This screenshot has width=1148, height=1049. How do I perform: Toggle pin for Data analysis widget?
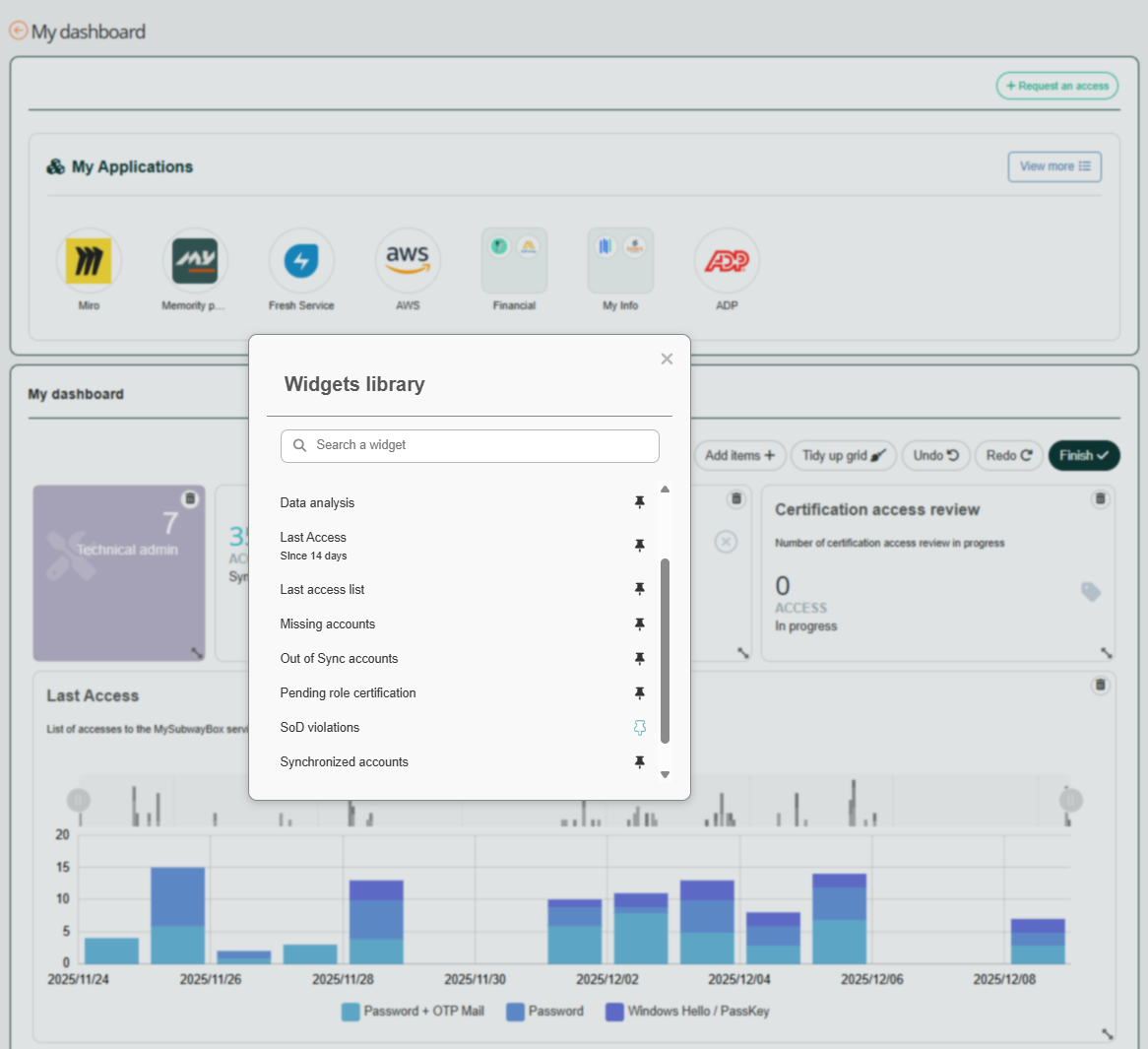point(639,502)
